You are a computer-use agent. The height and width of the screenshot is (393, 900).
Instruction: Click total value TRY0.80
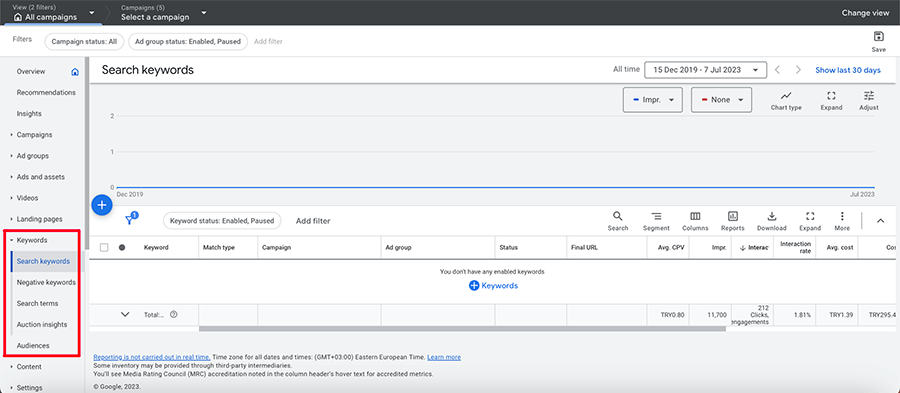[672, 314]
